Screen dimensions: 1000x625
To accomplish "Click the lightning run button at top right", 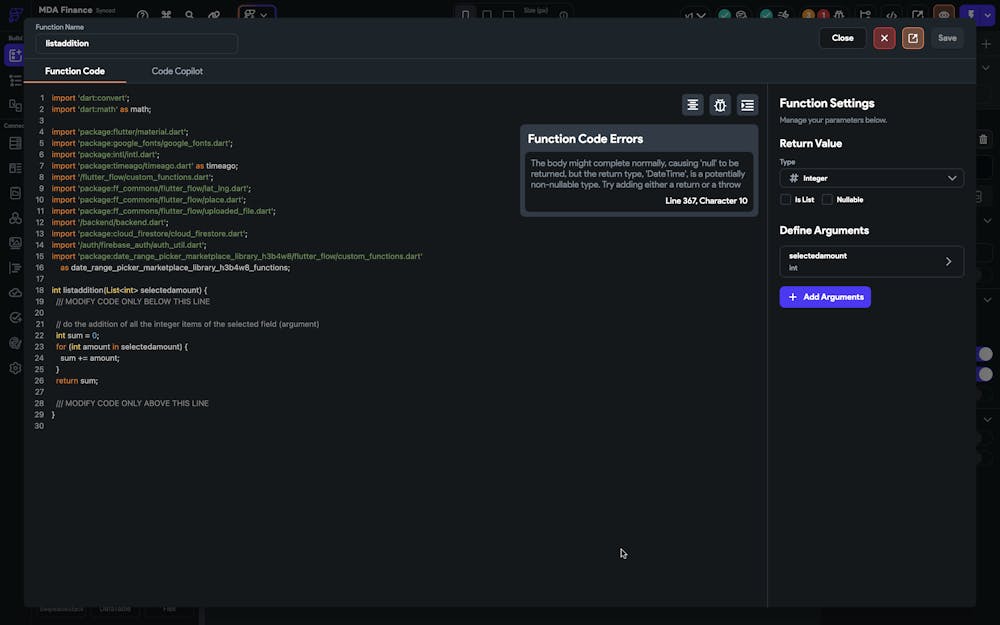I will 971,15.
